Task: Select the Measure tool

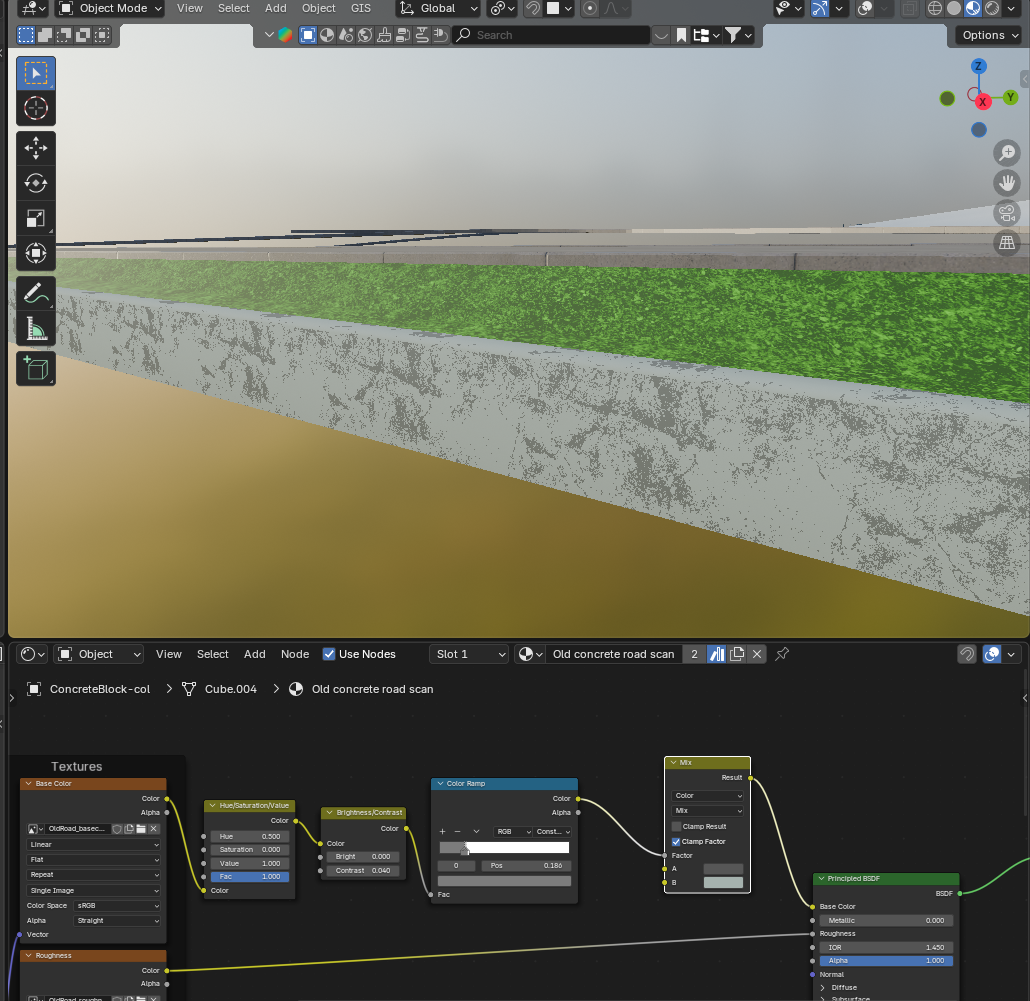Action: [x=35, y=328]
